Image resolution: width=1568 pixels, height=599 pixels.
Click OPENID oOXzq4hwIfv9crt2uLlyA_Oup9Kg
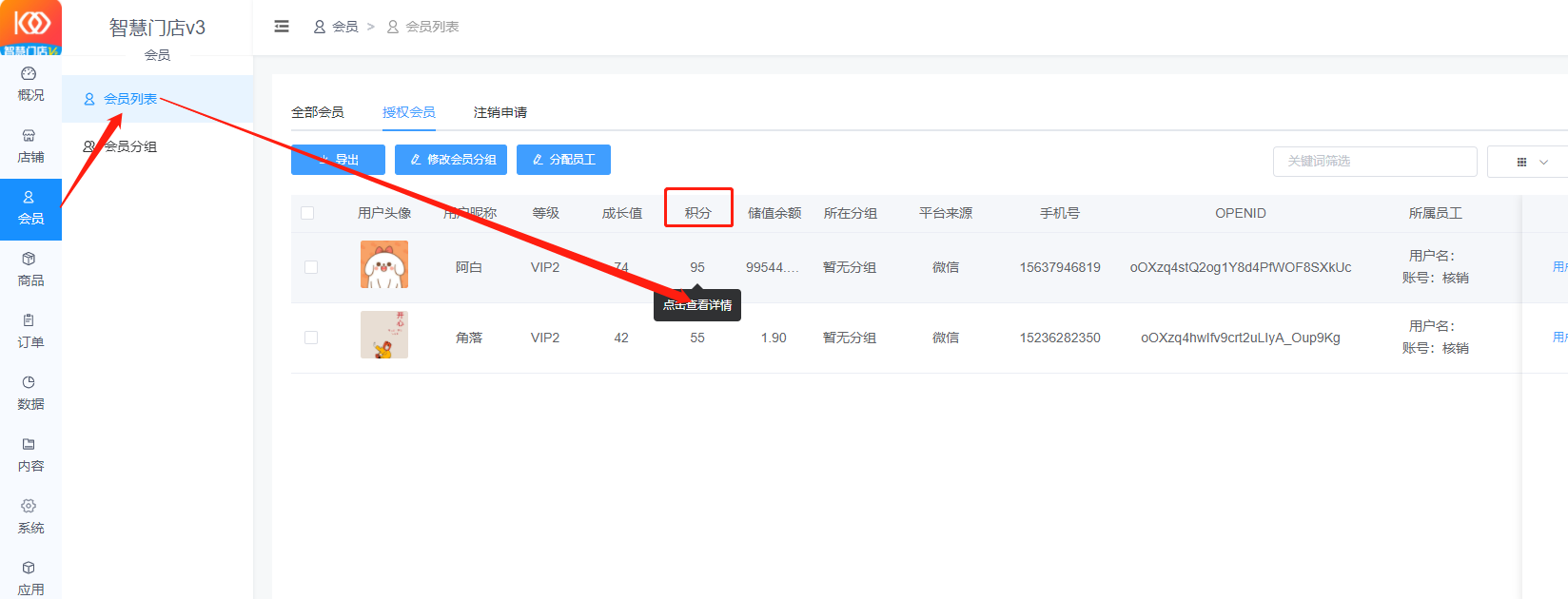point(1241,338)
